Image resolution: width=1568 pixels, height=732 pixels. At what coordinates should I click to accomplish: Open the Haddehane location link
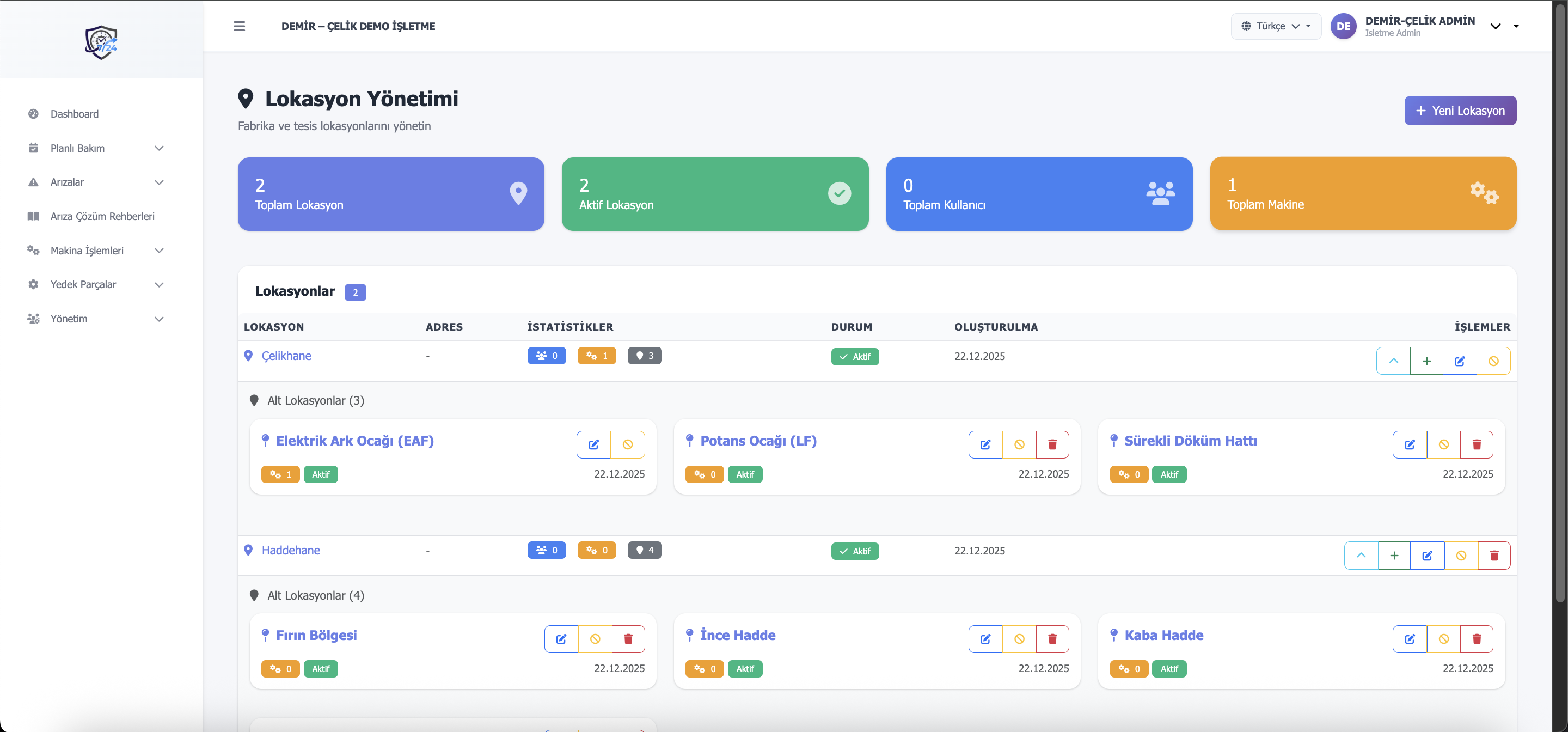(x=290, y=551)
